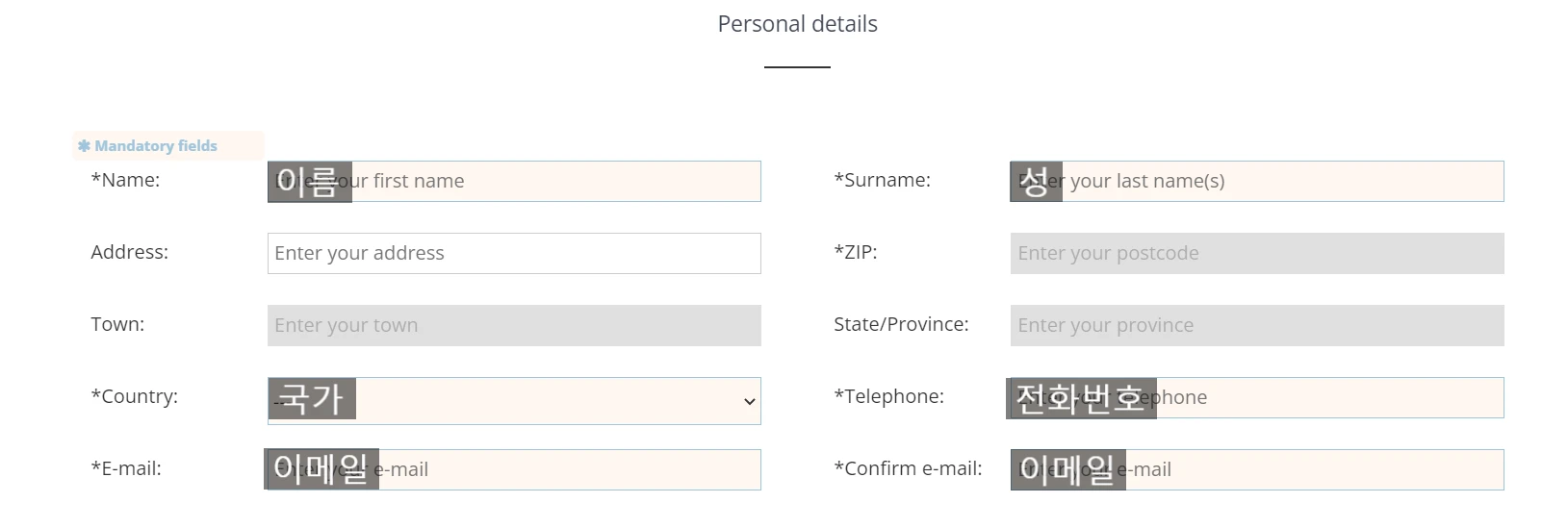1568x528 pixels.
Task: Click the '이름' overlay tag
Action: (x=309, y=182)
